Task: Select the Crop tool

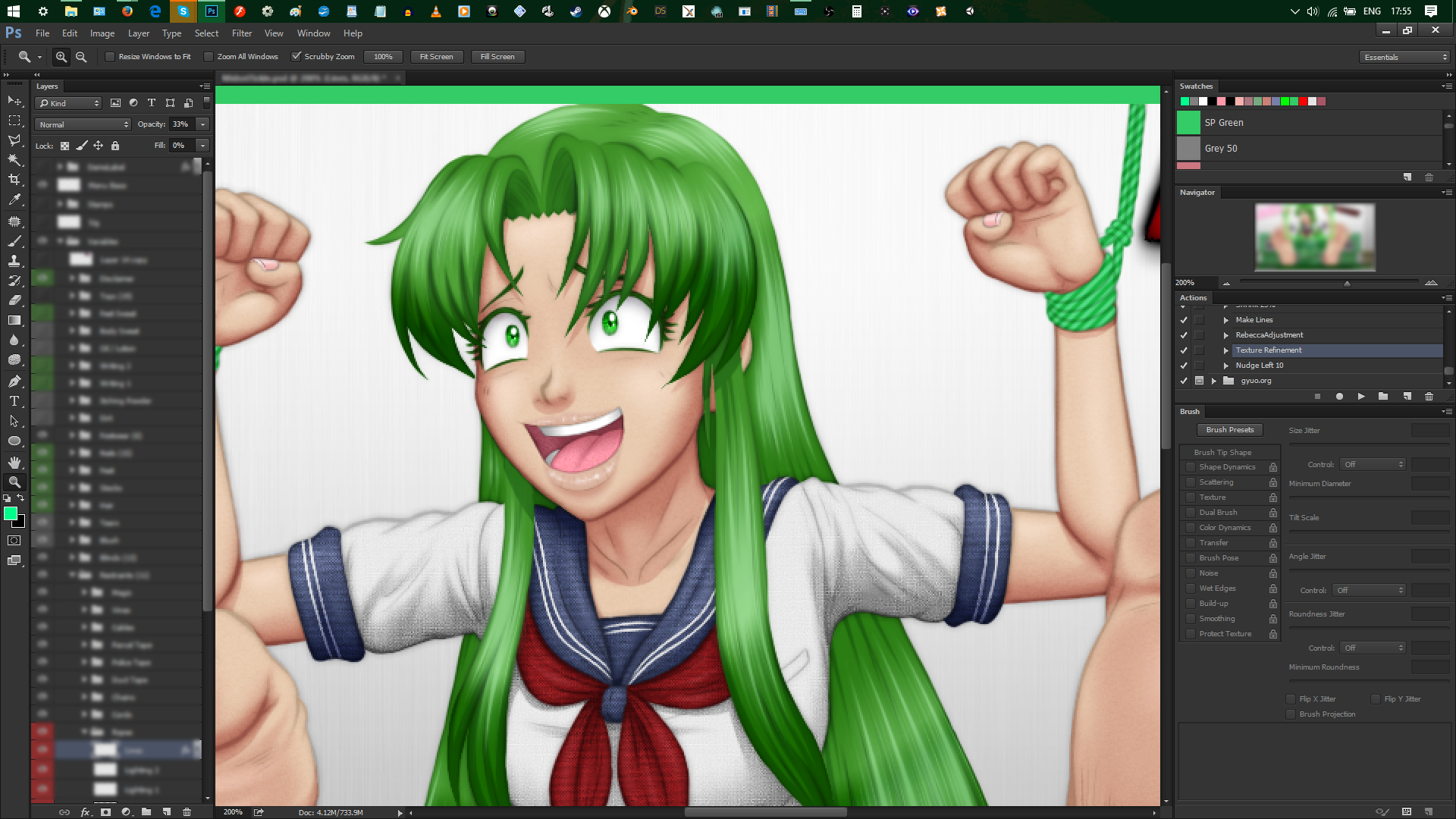Action: tap(14, 180)
